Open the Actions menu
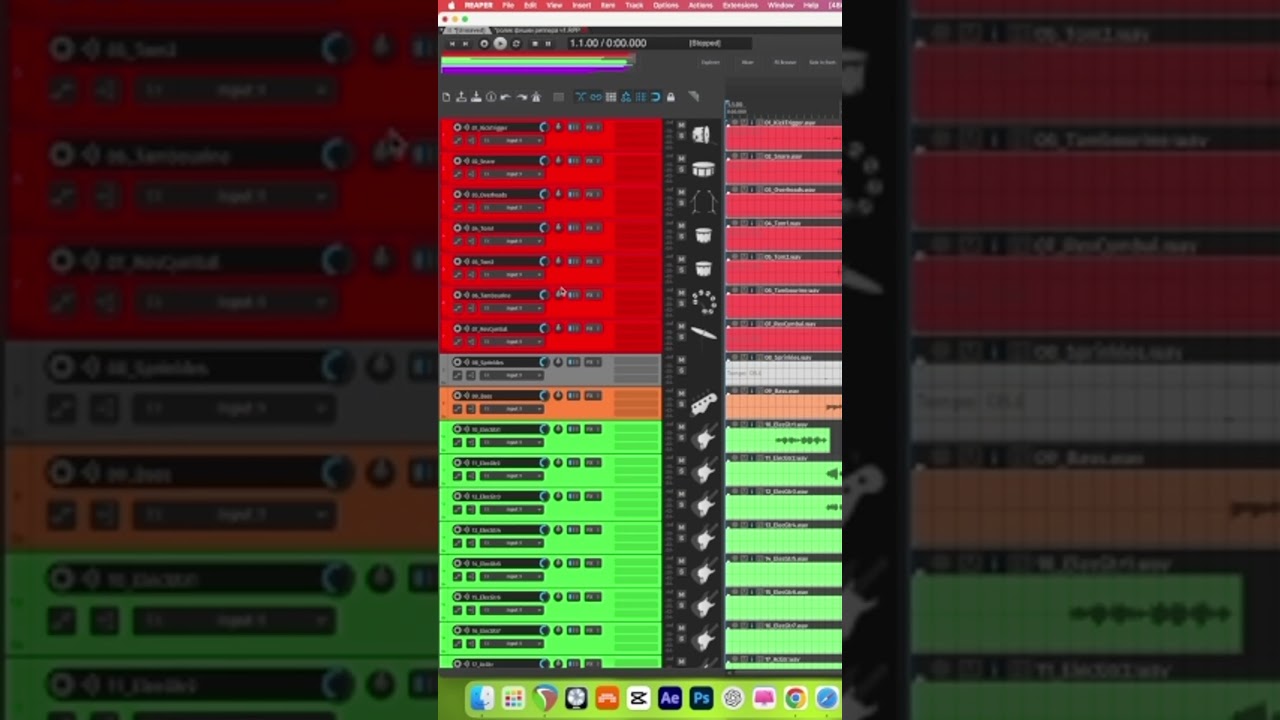 click(701, 5)
